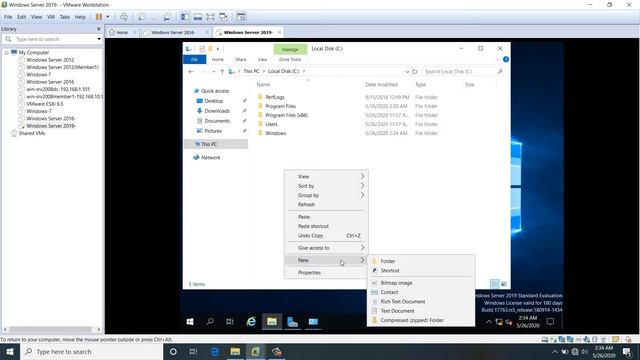Open the Library search dropdown arrow
The height and width of the screenshot is (360, 640).
point(99,39)
